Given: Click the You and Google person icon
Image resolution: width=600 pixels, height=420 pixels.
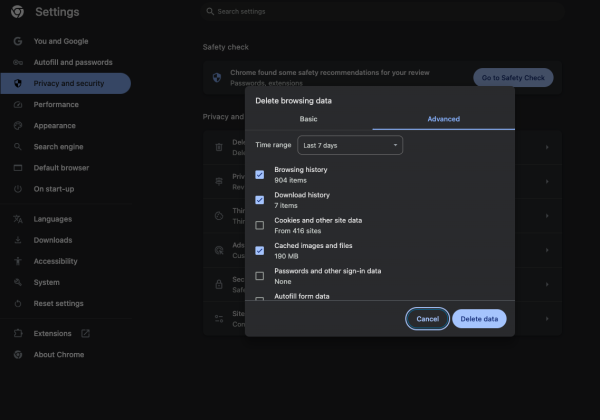Looking at the screenshot, I should pyautogui.click(x=18, y=41).
